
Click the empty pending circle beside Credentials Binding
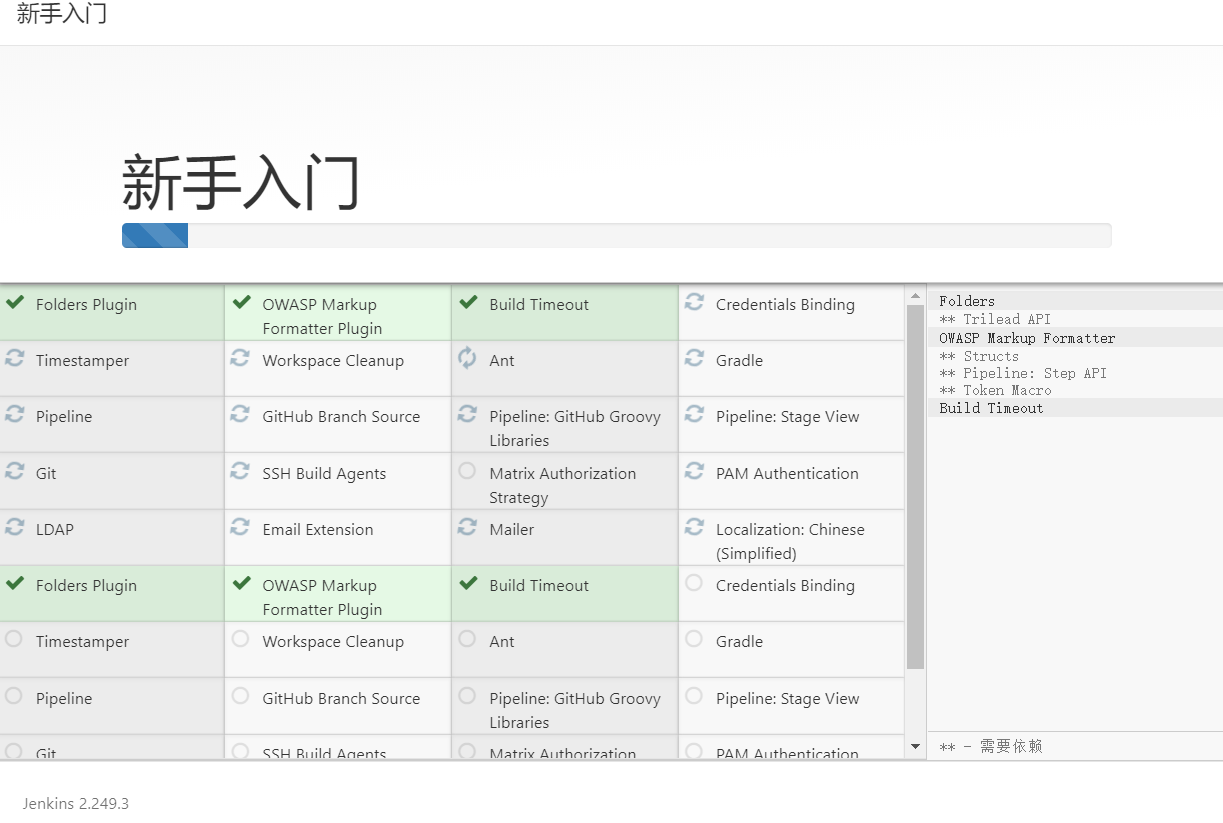[694, 583]
